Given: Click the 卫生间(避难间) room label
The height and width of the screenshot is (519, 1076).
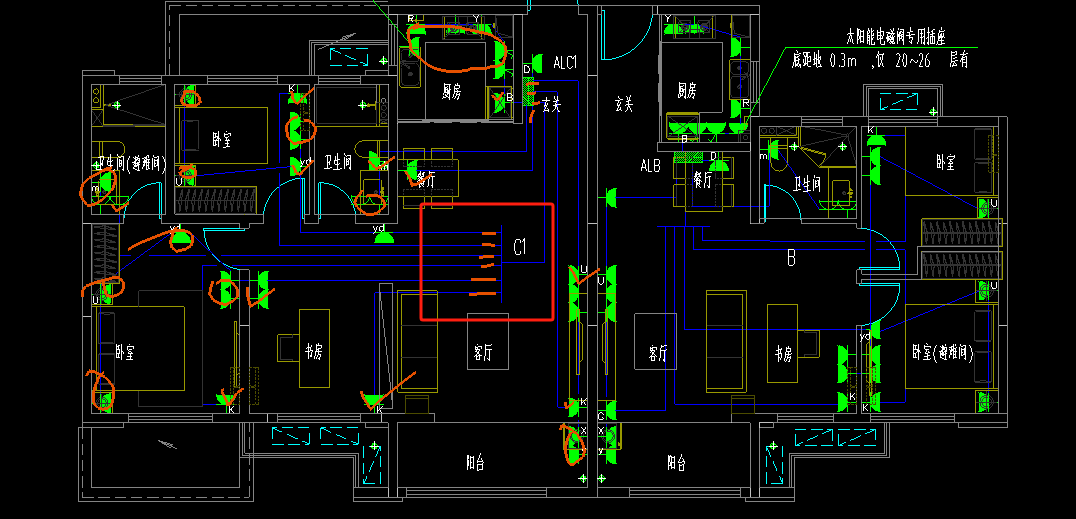Looking at the screenshot, I should point(131,164).
